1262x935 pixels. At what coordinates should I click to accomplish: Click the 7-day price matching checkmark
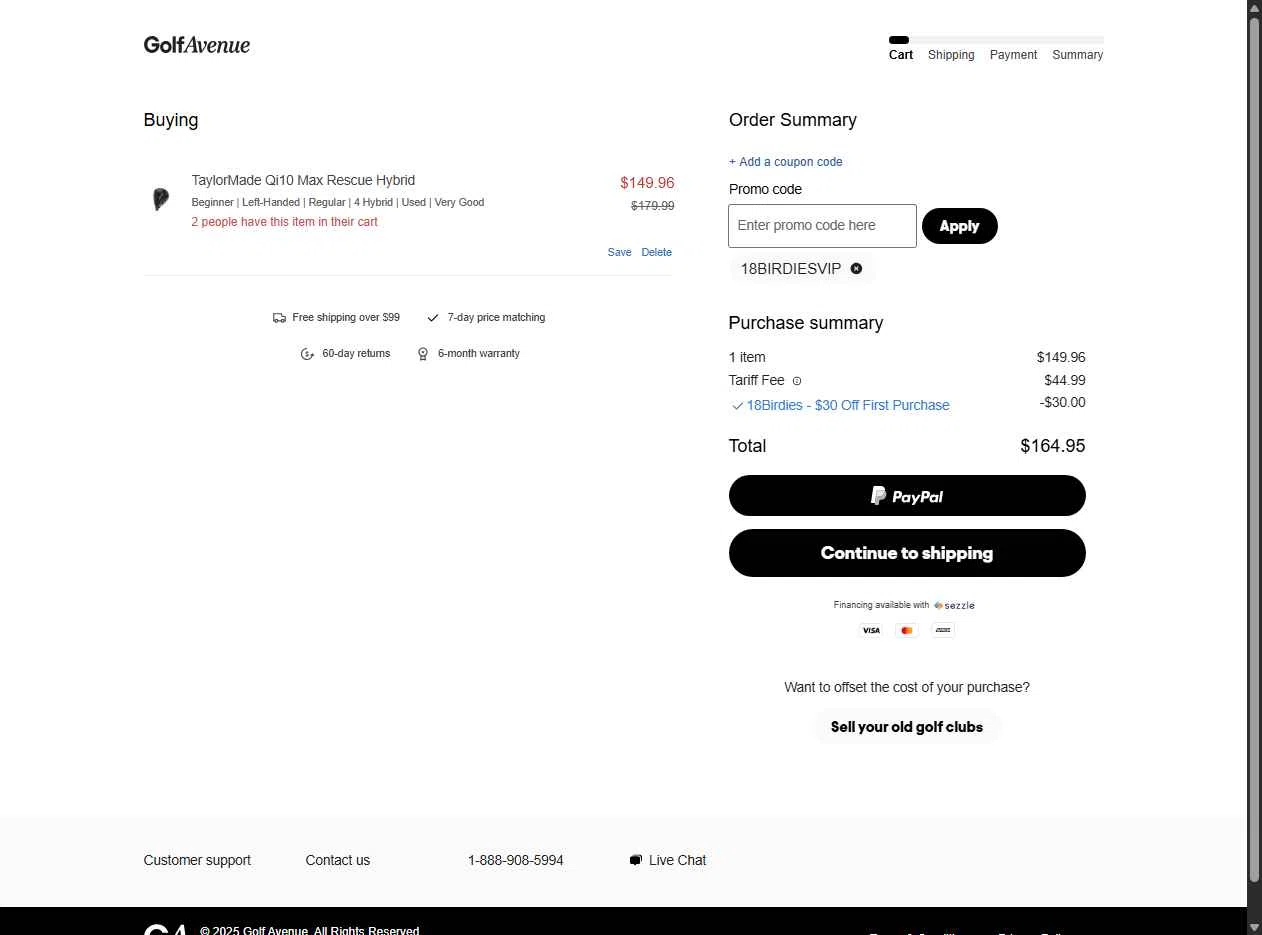point(433,318)
